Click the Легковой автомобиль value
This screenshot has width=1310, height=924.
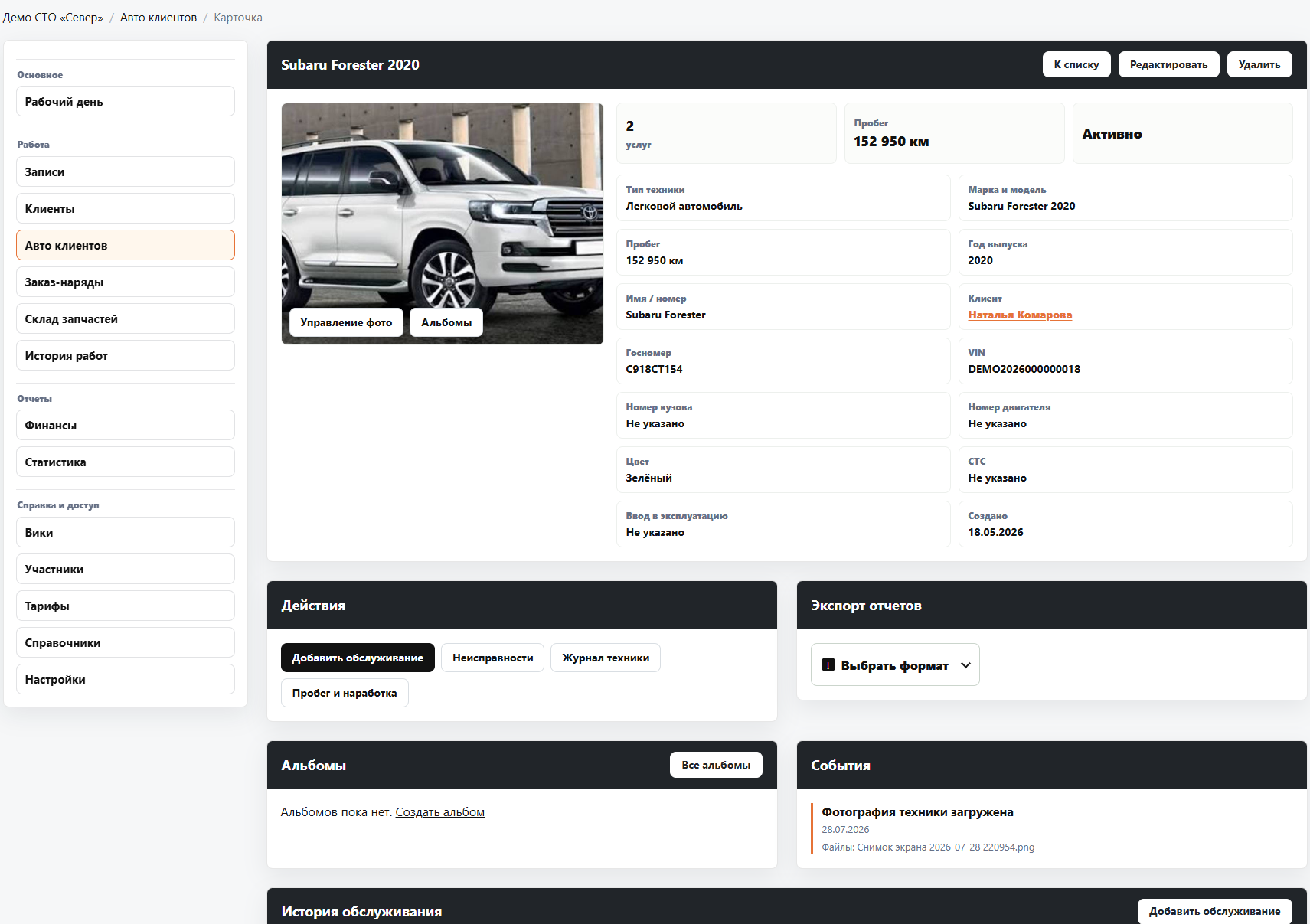click(684, 206)
